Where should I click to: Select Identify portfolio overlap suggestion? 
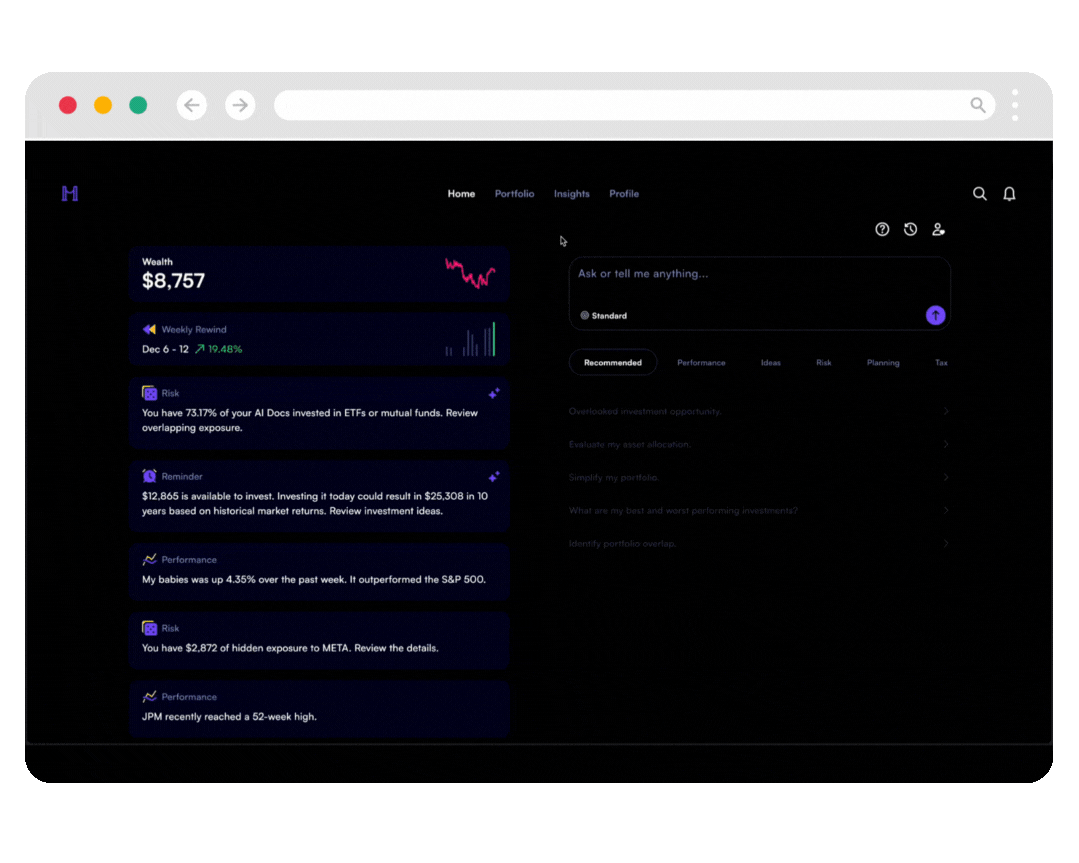pos(759,543)
